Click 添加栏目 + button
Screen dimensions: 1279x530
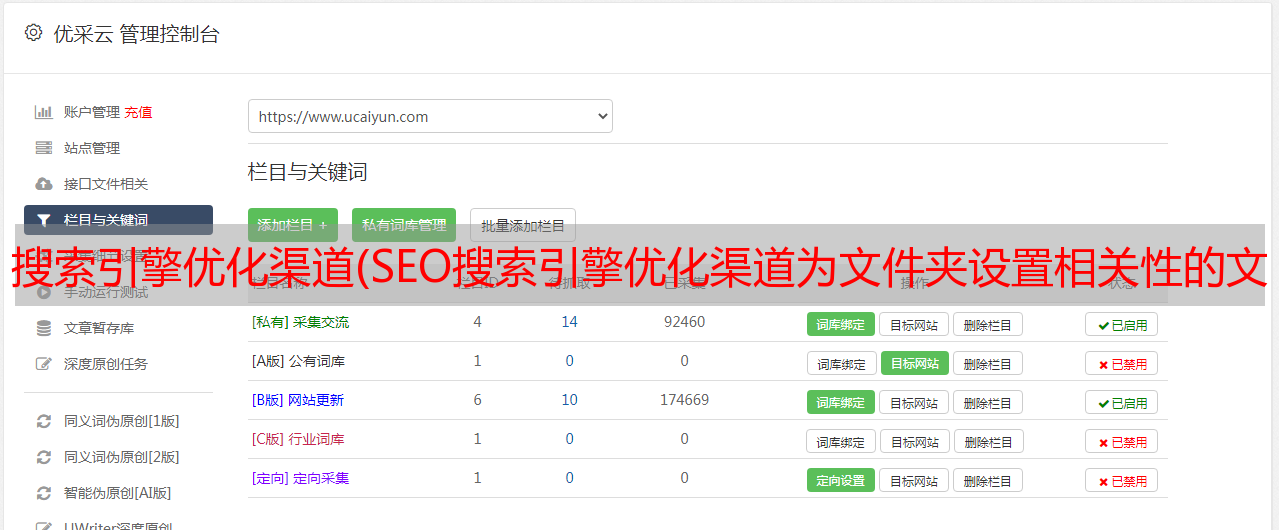pyautogui.click(x=292, y=225)
